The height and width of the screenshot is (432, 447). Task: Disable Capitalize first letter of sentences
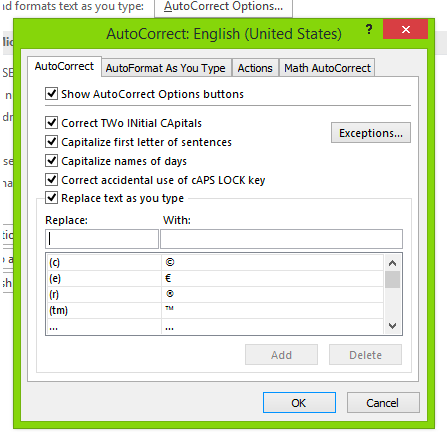pos(51,142)
